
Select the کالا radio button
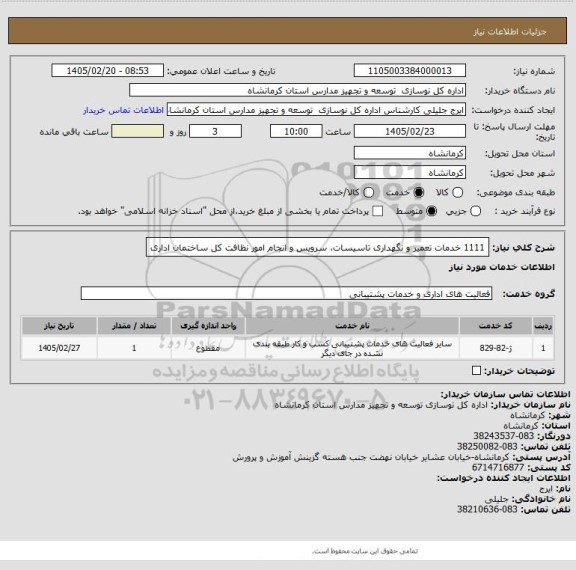(457, 192)
